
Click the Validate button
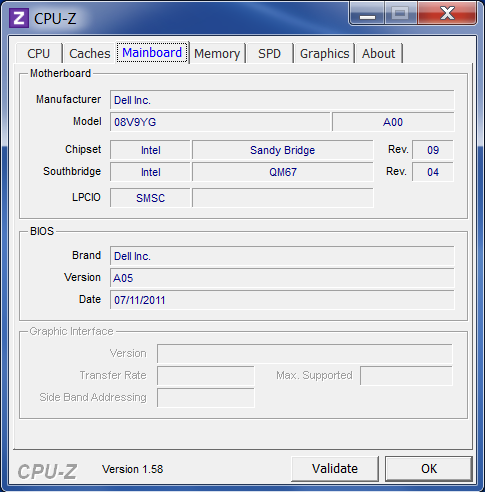(335, 469)
